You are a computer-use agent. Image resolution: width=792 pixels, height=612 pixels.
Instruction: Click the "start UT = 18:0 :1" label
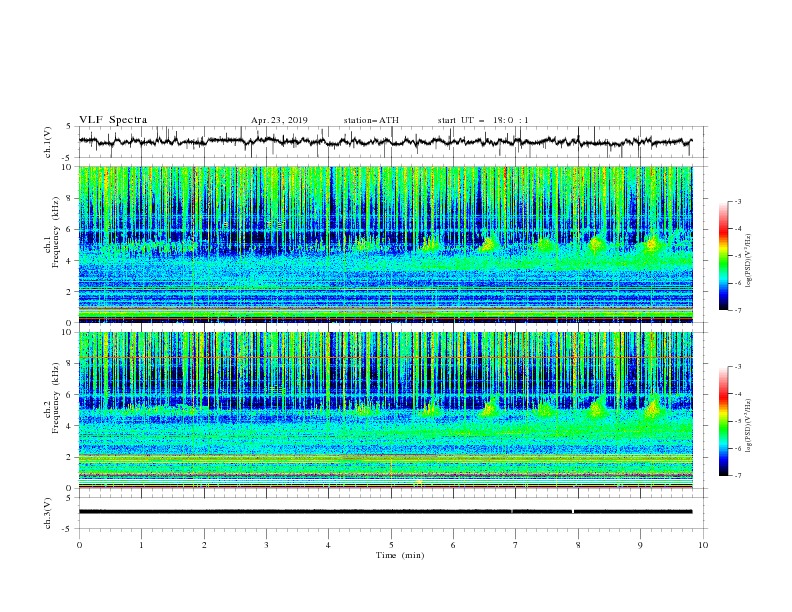click(483, 120)
